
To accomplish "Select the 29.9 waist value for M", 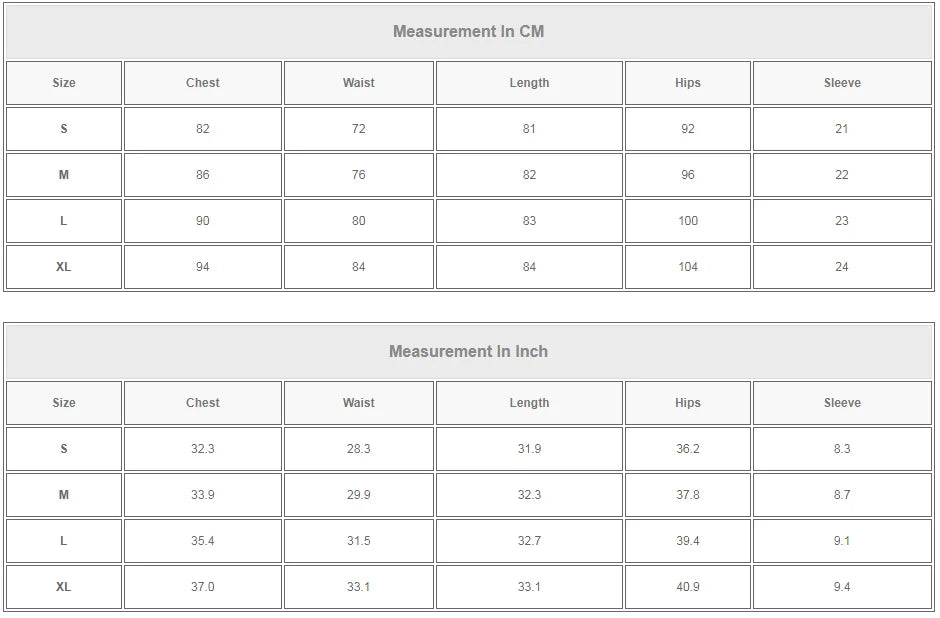I will (358, 495).
